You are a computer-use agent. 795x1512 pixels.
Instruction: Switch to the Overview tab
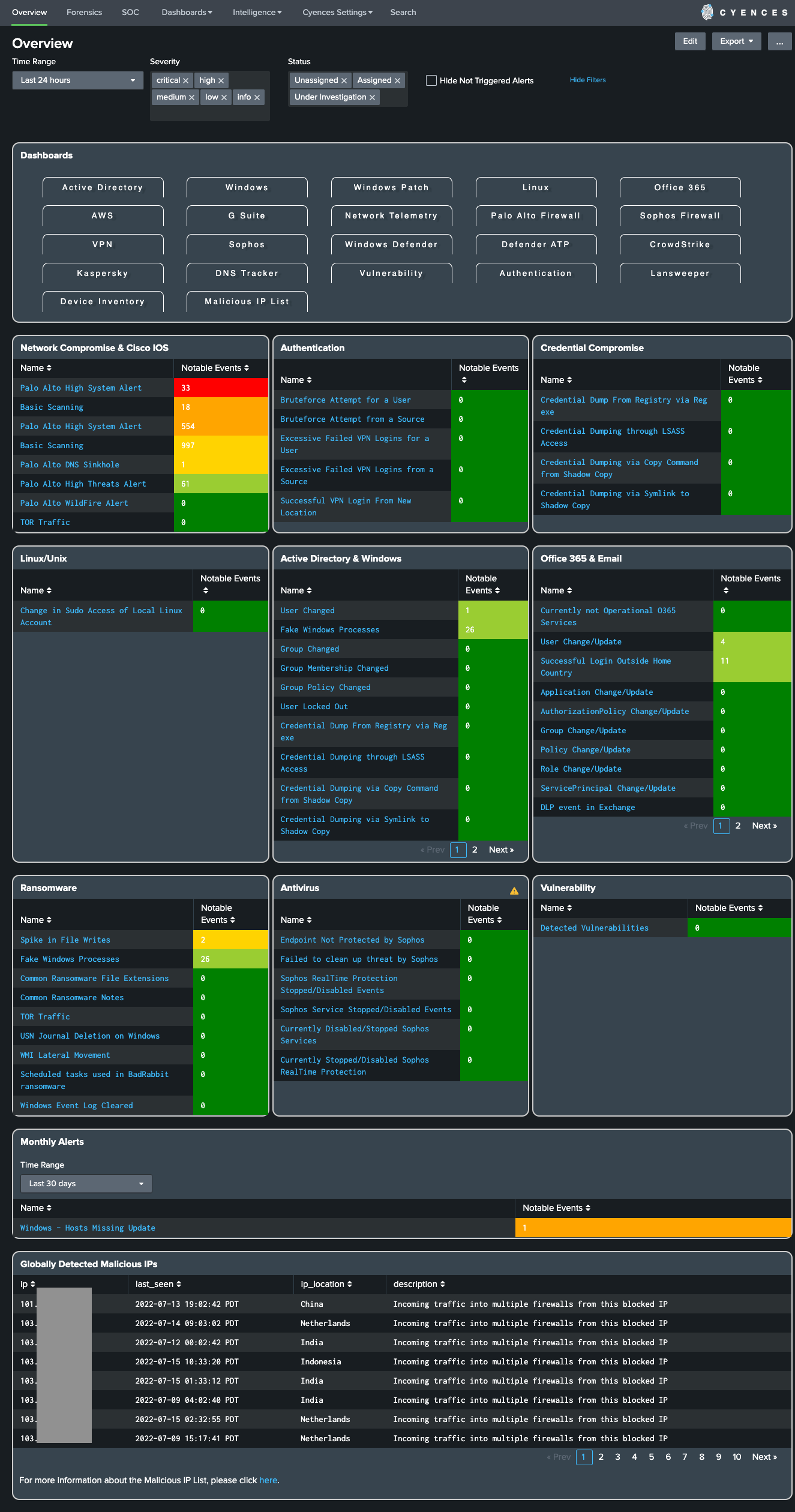29,12
